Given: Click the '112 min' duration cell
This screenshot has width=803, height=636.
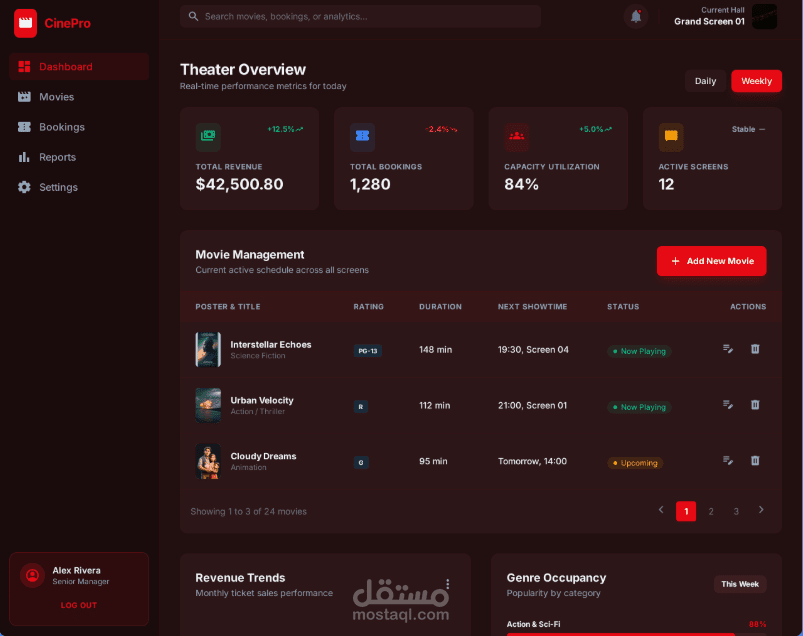Looking at the screenshot, I should (434, 406).
